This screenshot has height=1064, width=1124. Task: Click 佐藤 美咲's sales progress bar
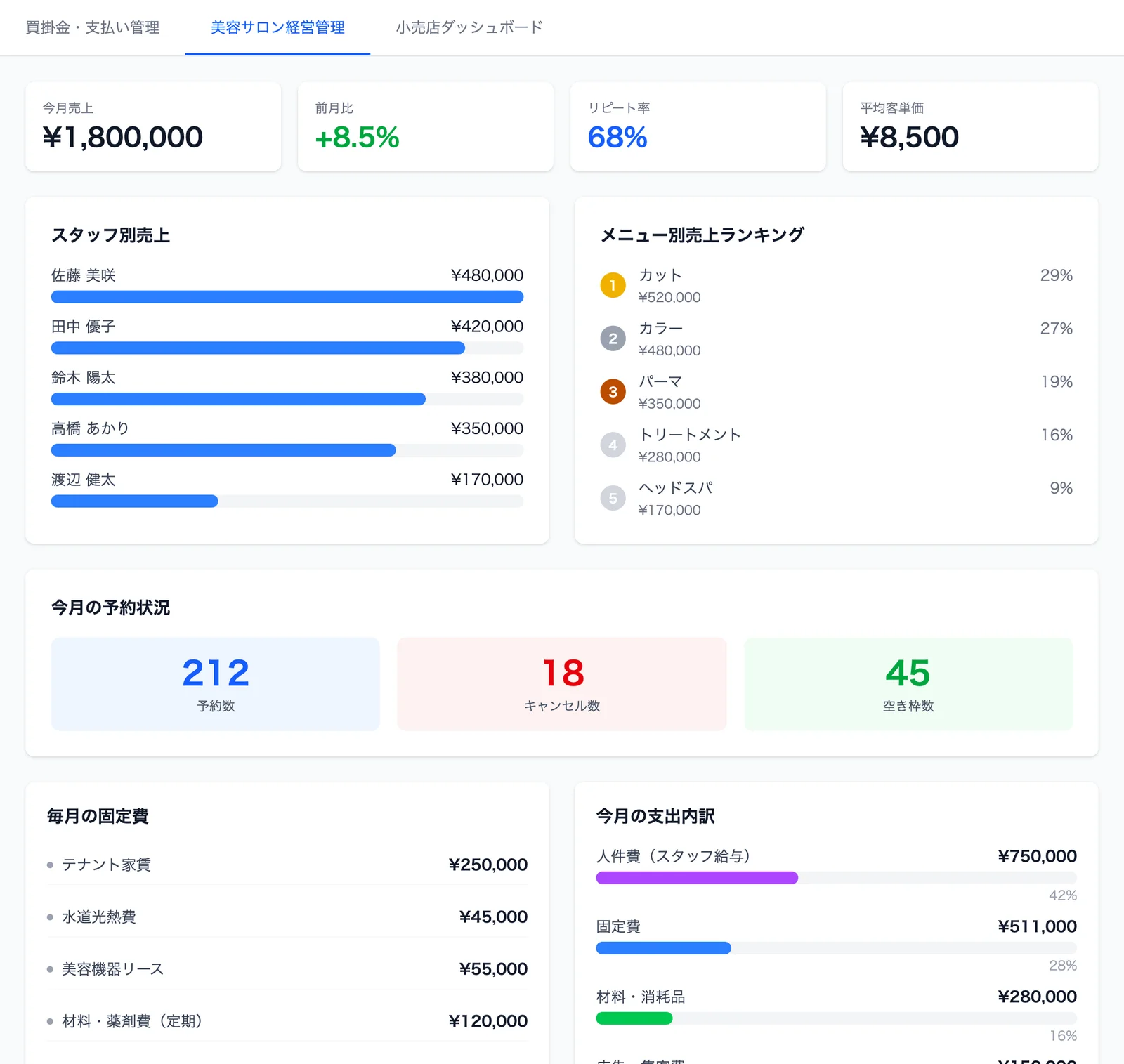[287, 297]
